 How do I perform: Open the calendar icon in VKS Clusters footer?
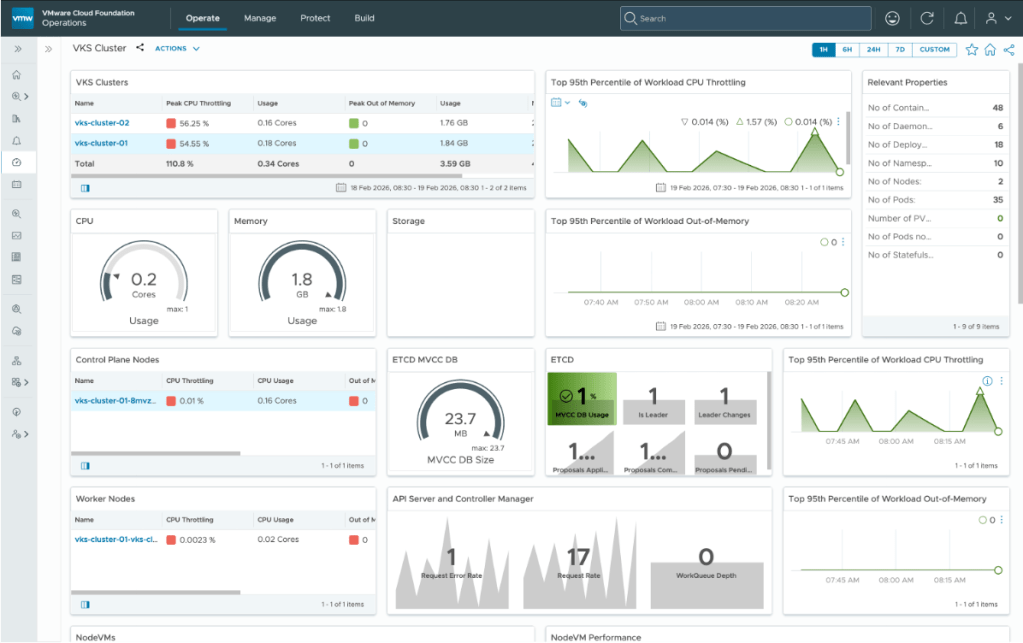pos(341,188)
